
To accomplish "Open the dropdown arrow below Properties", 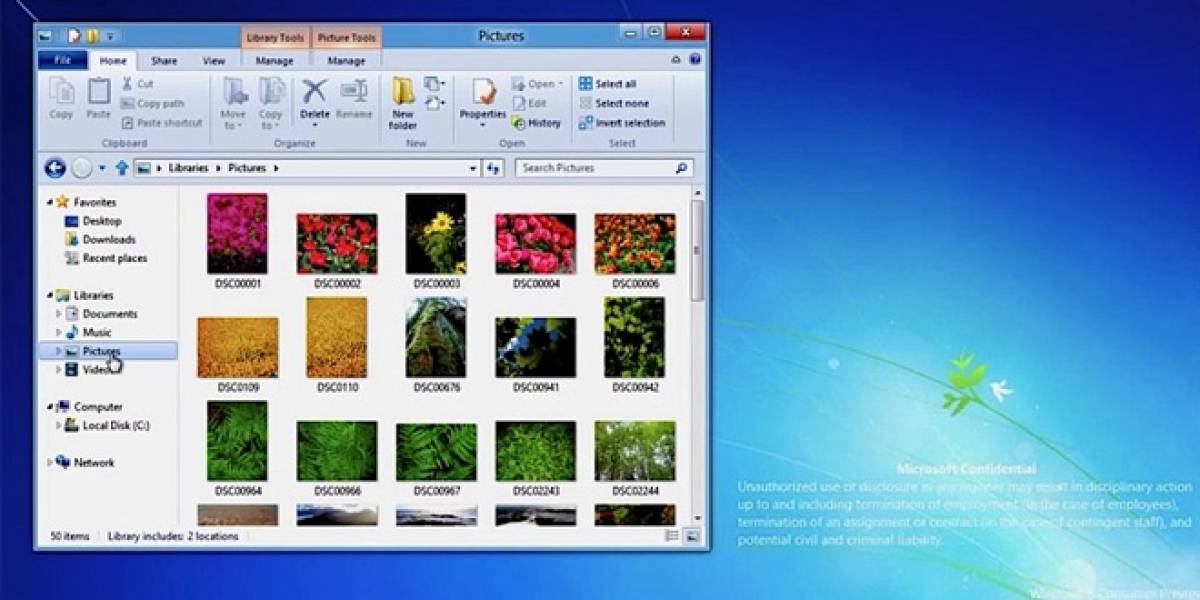I will [x=483, y=125].
